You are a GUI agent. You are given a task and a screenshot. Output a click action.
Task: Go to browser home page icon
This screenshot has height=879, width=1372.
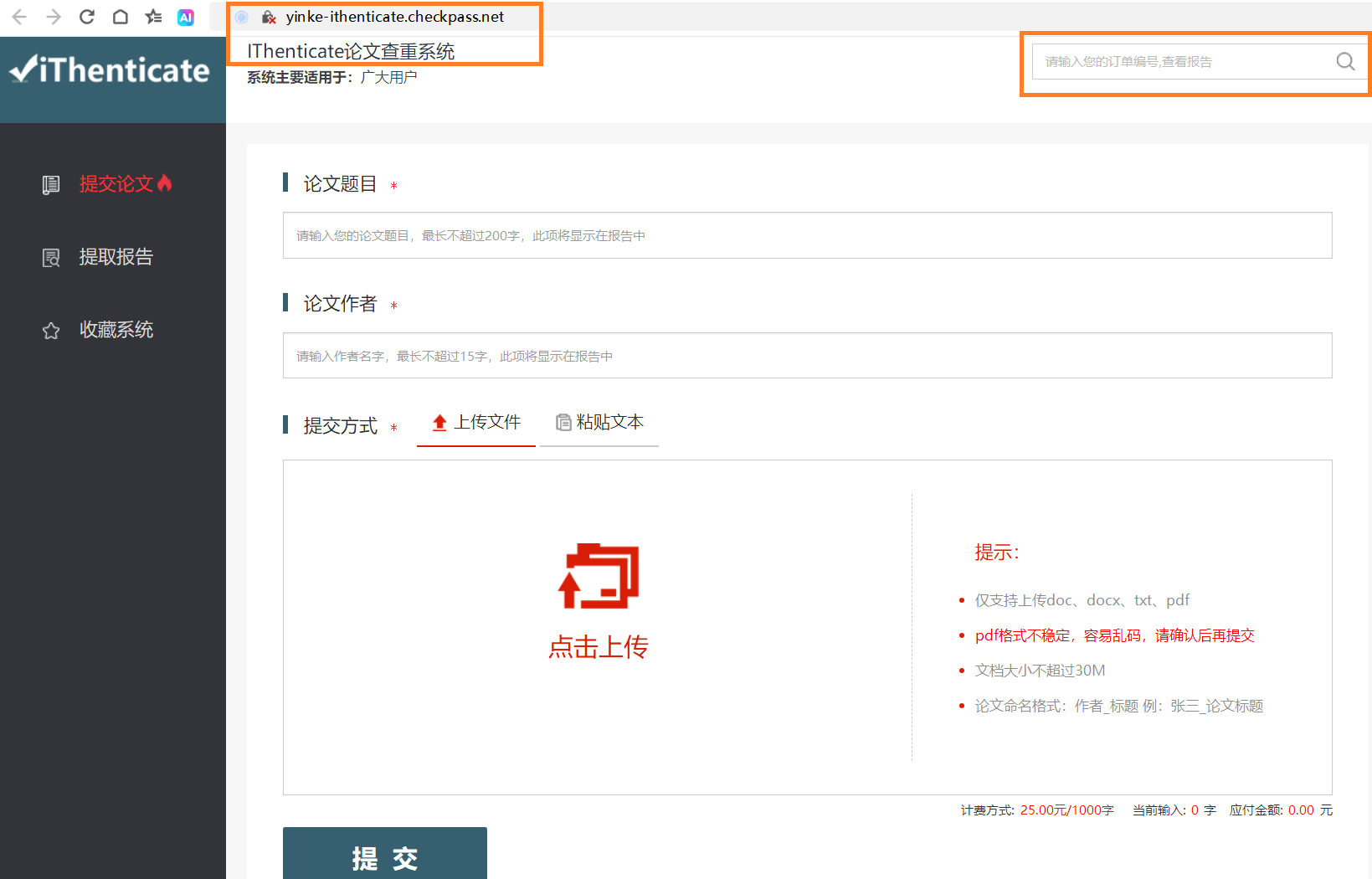121,17
